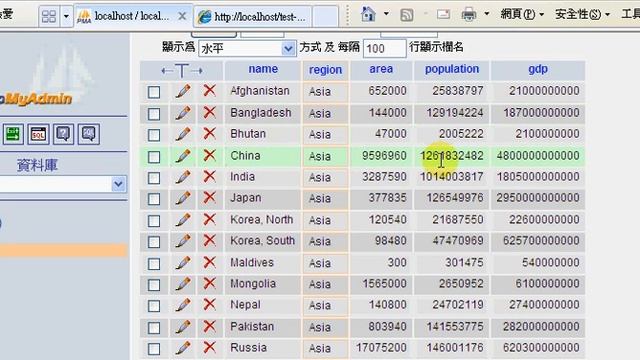
Task: Tick the Maldives row checkbox
Action: click(x=154, y=264)
